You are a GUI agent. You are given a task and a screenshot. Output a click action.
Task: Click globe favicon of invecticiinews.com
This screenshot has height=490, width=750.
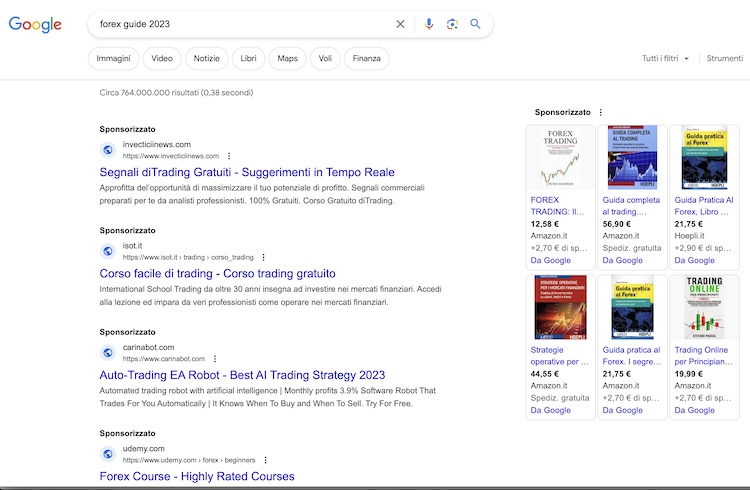click(x=108, y=150)
